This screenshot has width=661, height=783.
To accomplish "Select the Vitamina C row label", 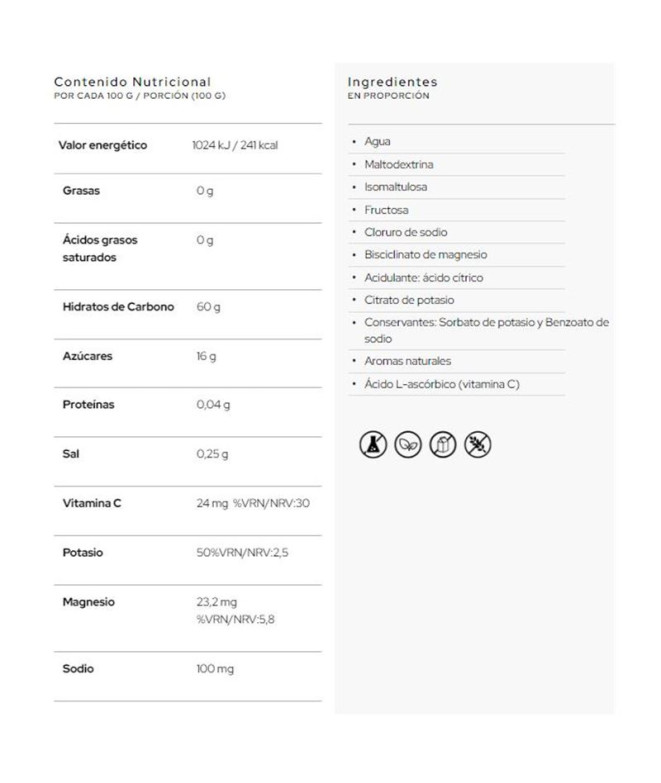I will coord(92,503).
